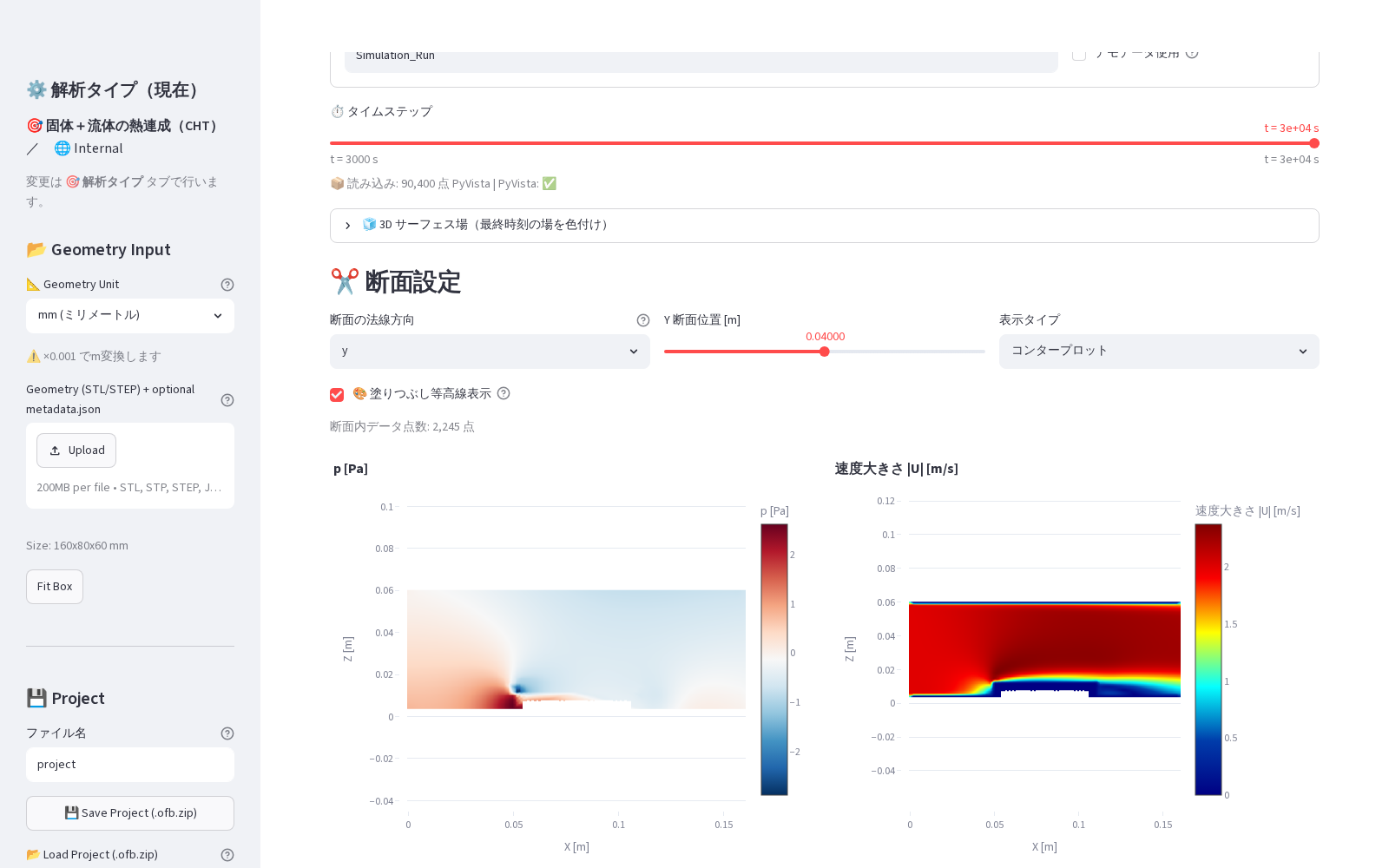
Task: Click the タイムステップ slider handle
Action: click(1314, 143)
